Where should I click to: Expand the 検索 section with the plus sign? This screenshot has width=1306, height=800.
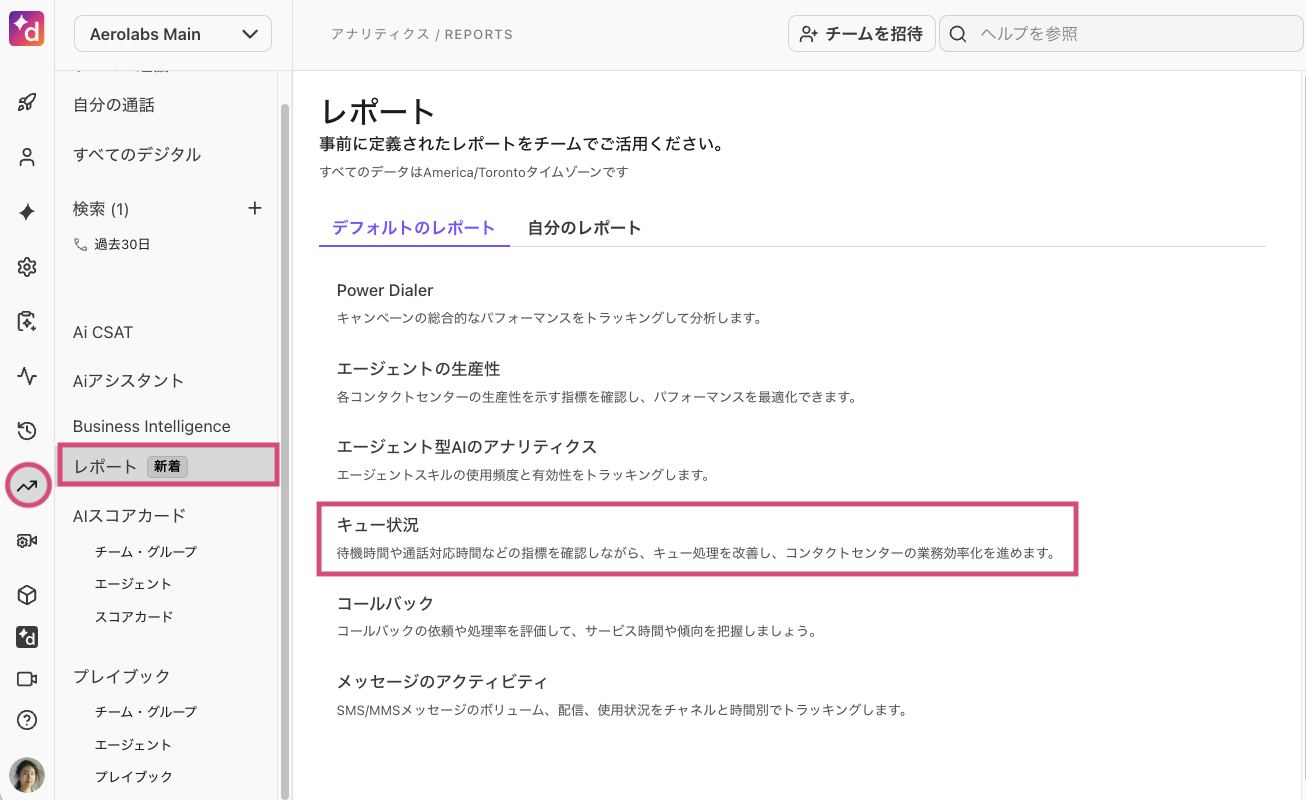pyautogui.click(x=255, y=208)
